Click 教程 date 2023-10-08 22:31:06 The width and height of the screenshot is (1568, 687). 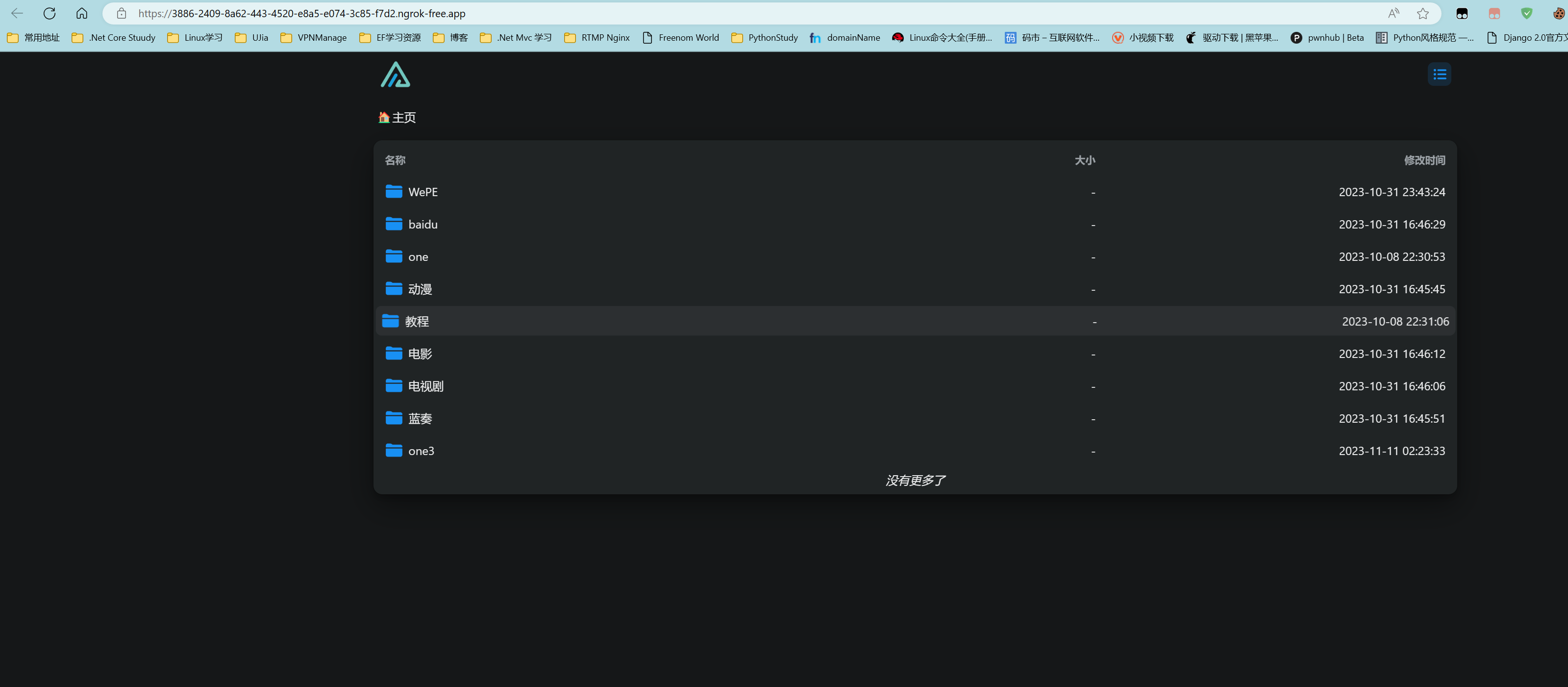tap(1395, 321)
